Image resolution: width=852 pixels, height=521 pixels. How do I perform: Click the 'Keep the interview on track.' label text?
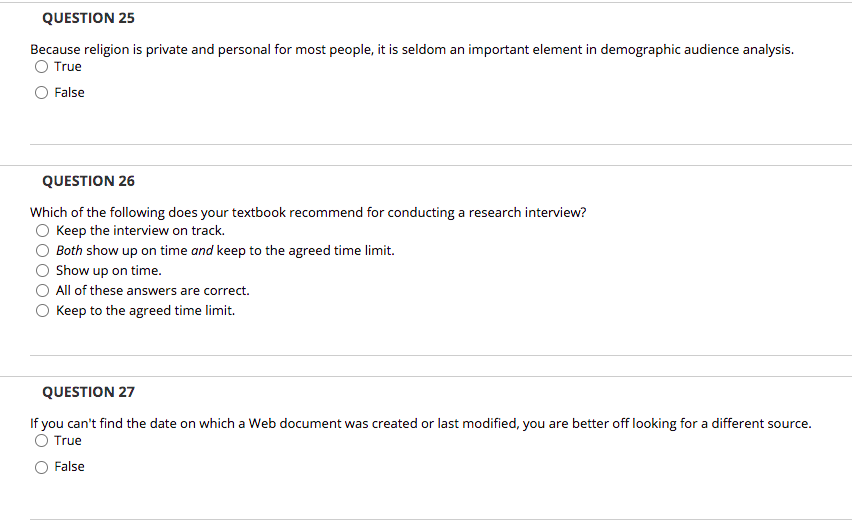tap(140, 230)
